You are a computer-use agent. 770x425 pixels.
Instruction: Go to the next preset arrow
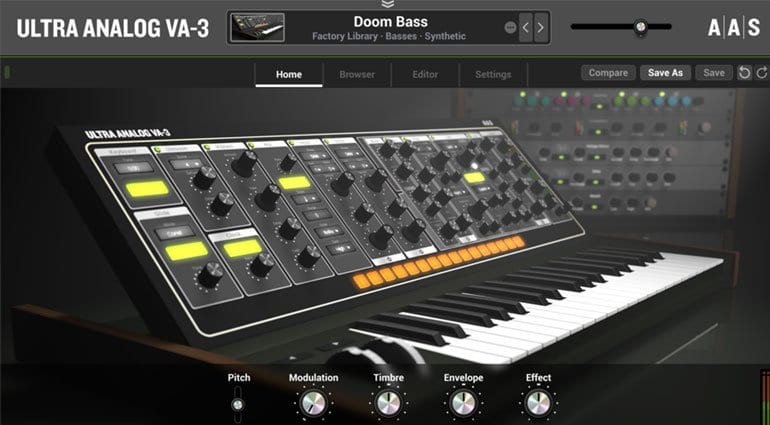(x=541, y=27)
